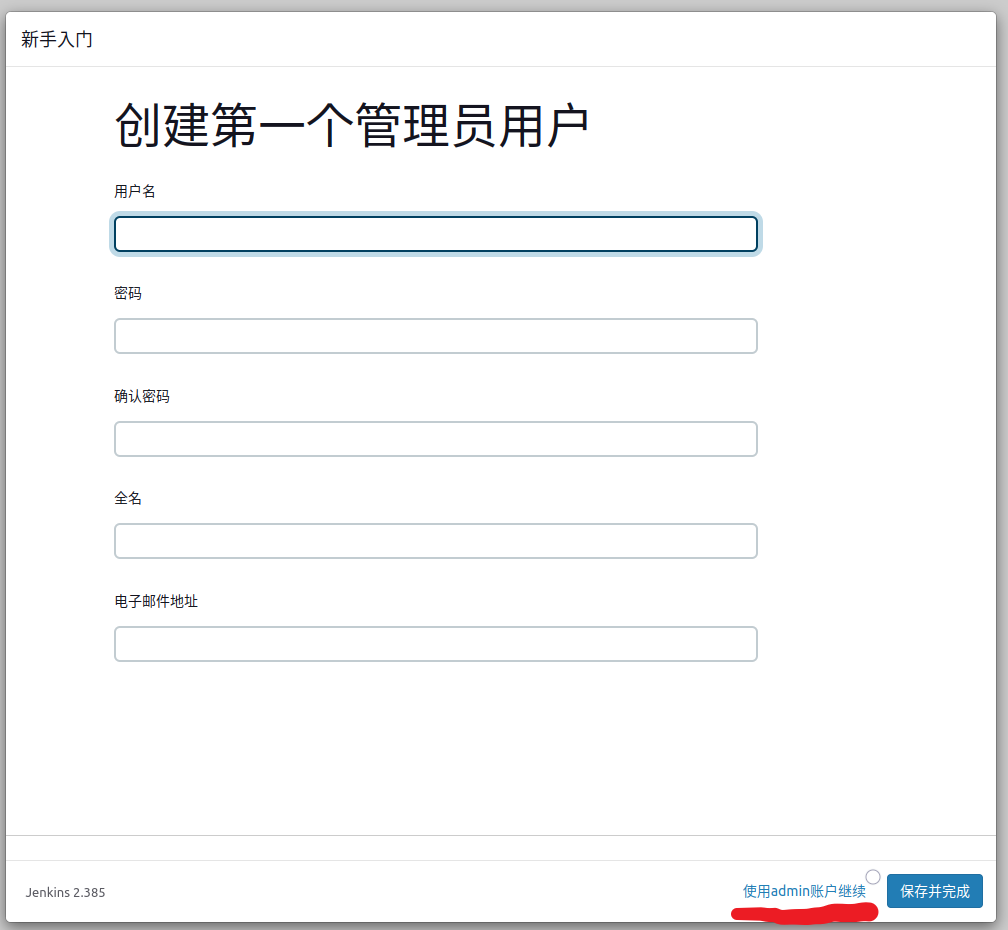Click the Jenkins 2.385 version text

(66, 893)
